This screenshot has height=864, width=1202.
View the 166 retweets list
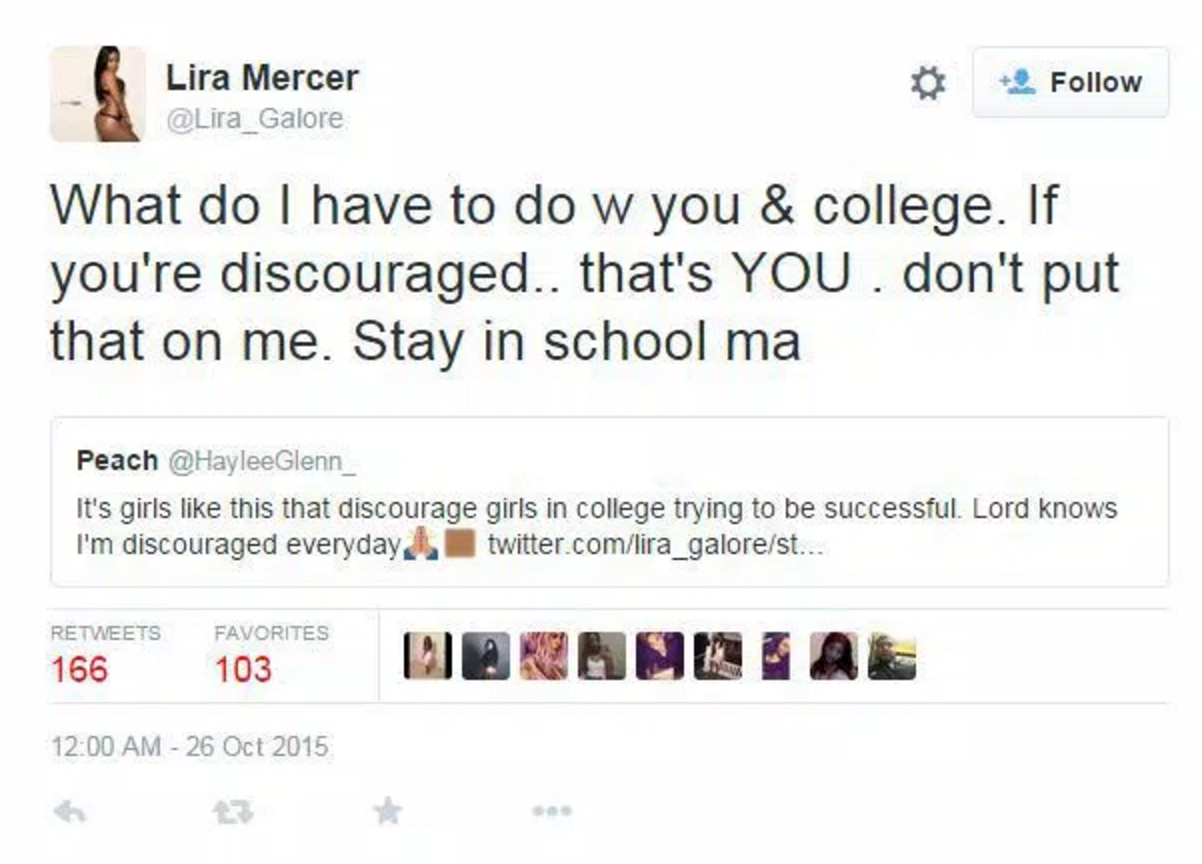pos(80,667)
